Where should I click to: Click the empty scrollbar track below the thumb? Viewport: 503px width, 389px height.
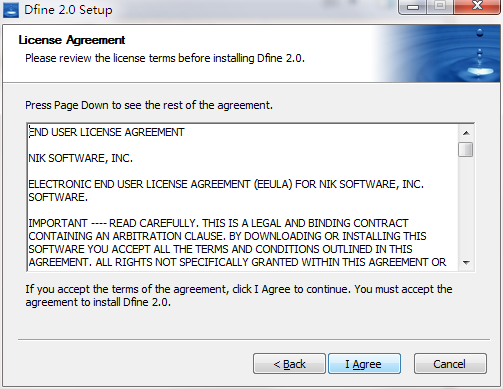466,206
